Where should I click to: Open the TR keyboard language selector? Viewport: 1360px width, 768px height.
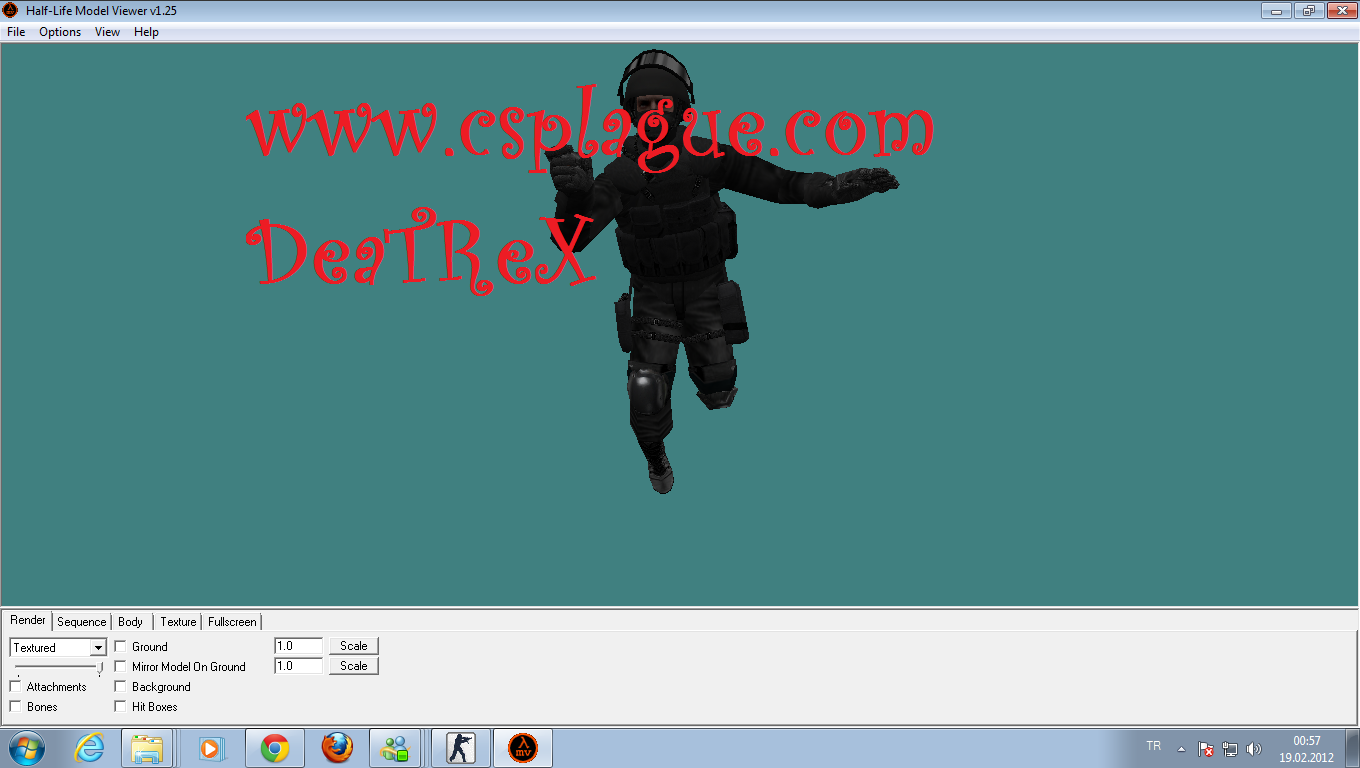[x=1152, y=746]
